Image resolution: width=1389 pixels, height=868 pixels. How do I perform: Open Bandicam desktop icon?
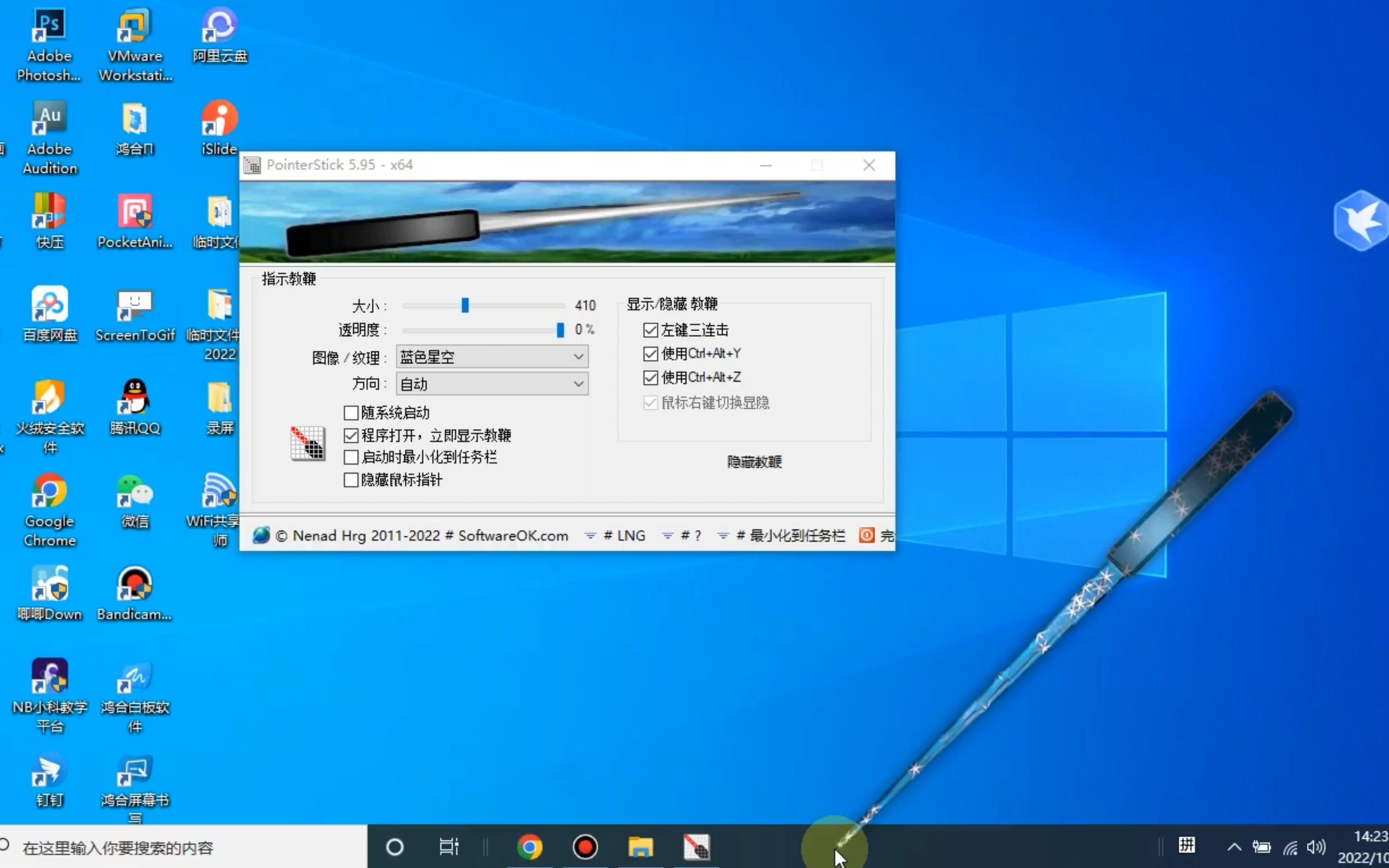tap(135, 594)
